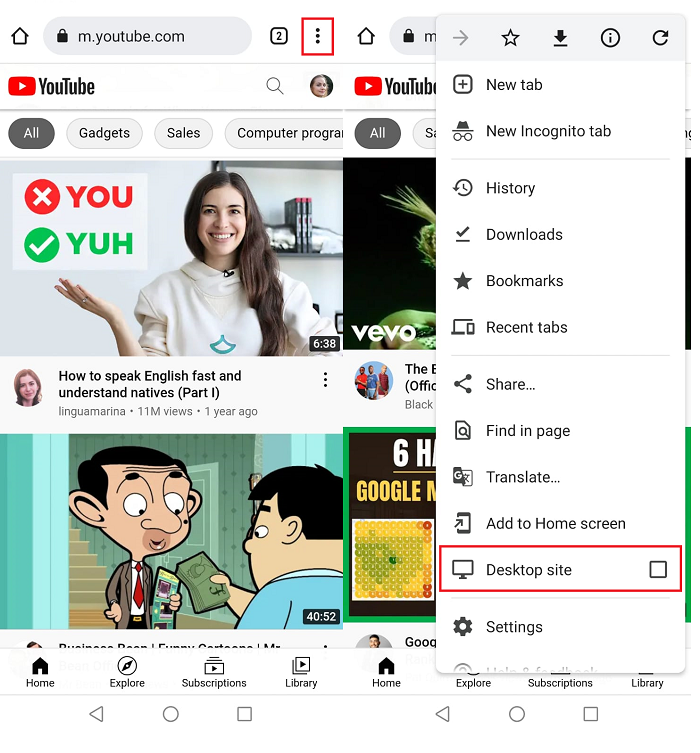Select the All filter chip in left screen

coord(31,133)
